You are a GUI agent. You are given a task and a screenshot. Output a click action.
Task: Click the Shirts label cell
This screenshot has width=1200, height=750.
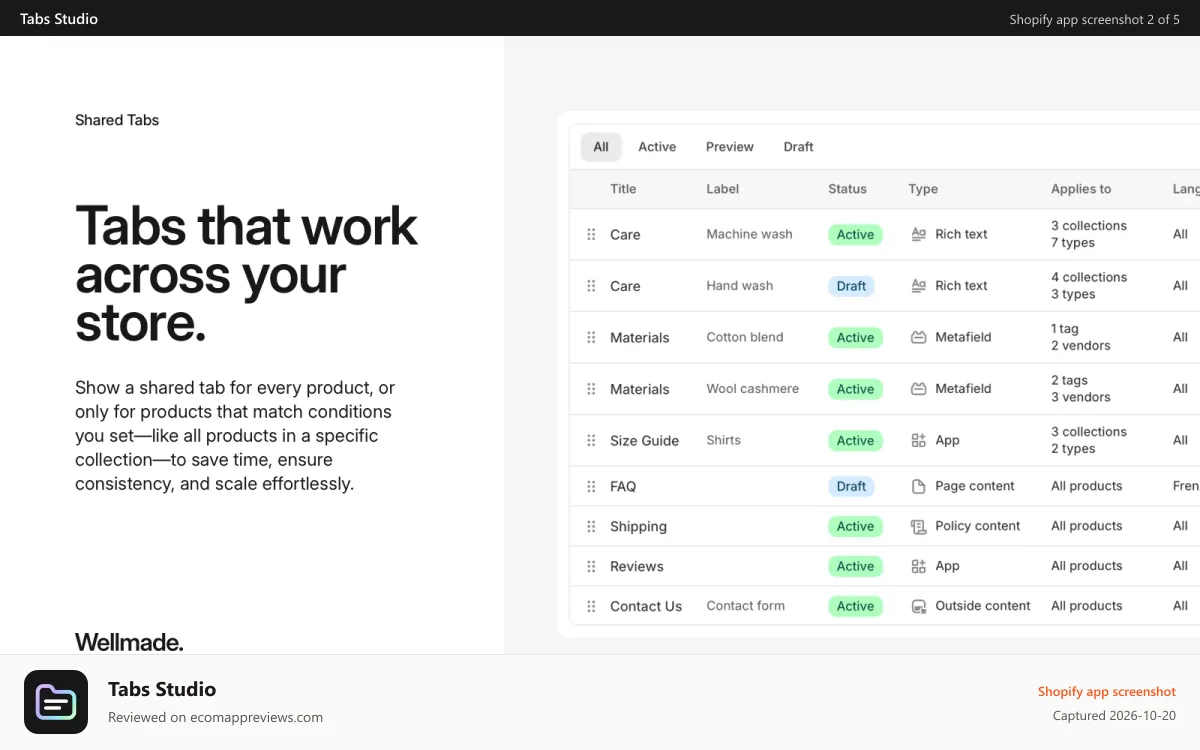tap(723, 440)
